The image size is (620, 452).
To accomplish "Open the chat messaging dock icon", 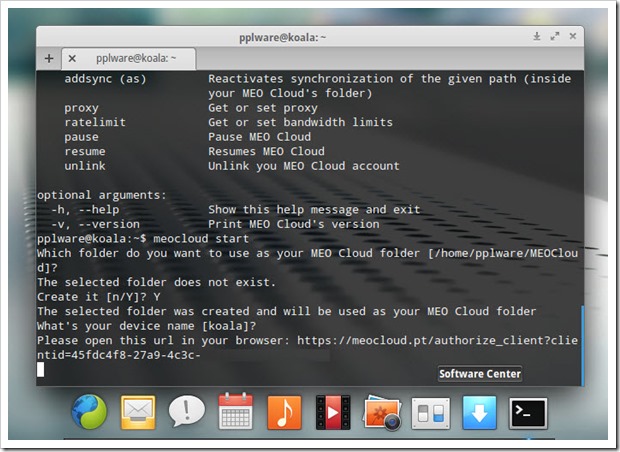I will [187, 411].
